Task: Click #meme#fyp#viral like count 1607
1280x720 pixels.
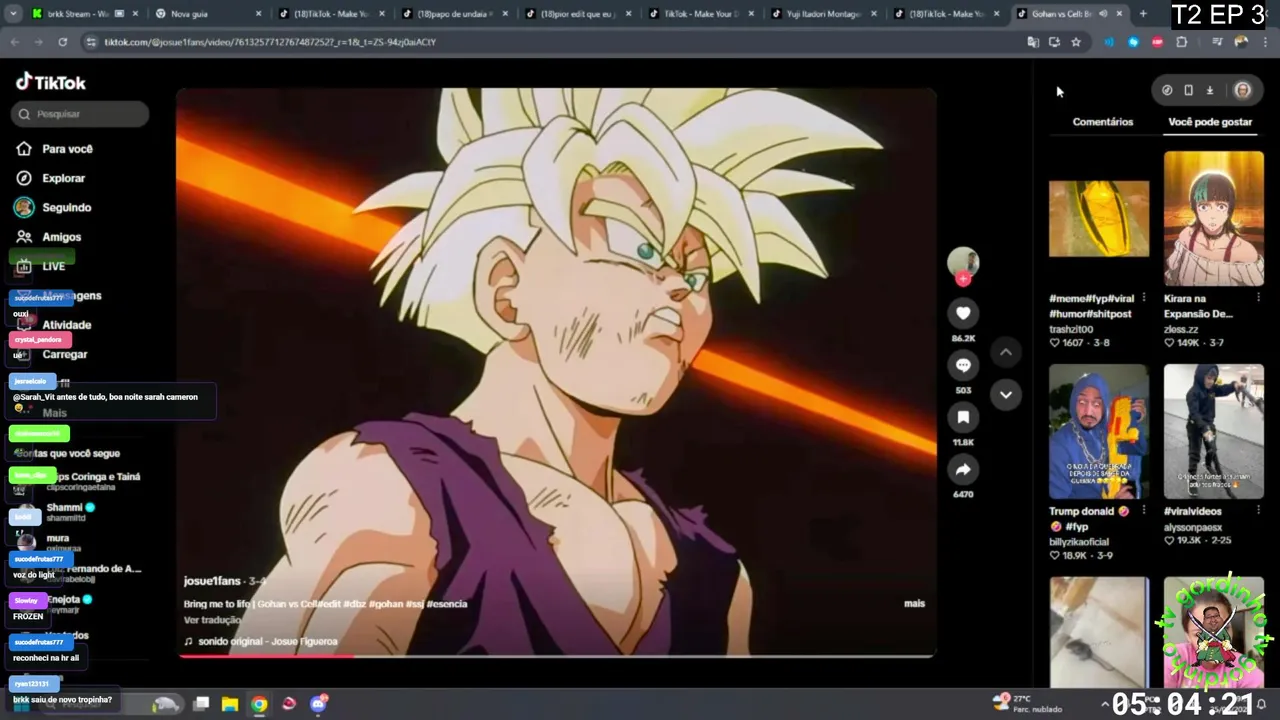Action: (1066, 343)
